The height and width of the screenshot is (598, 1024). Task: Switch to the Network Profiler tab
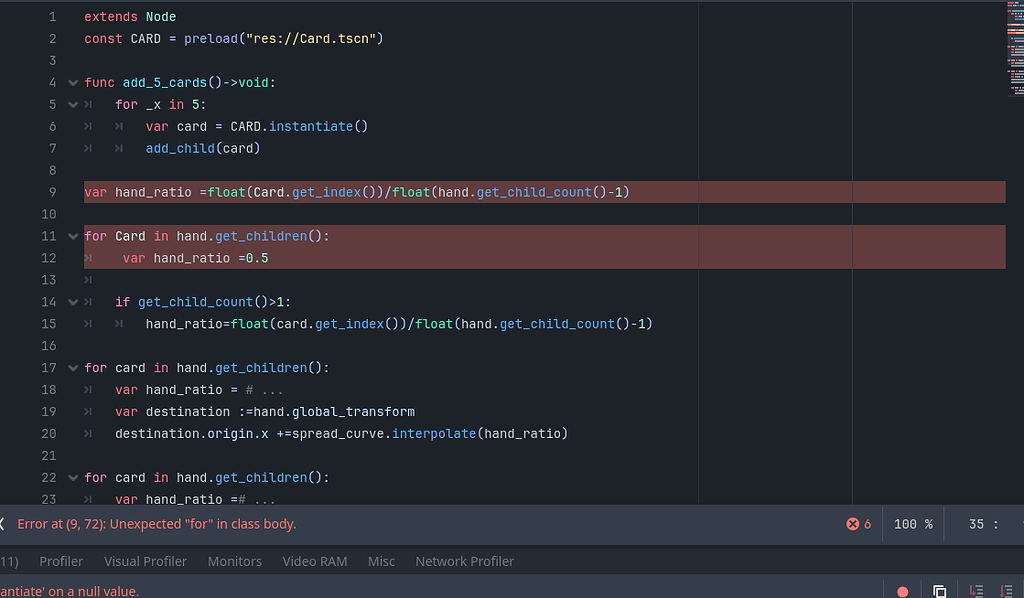pyautogui.click(x=464, y=561)
